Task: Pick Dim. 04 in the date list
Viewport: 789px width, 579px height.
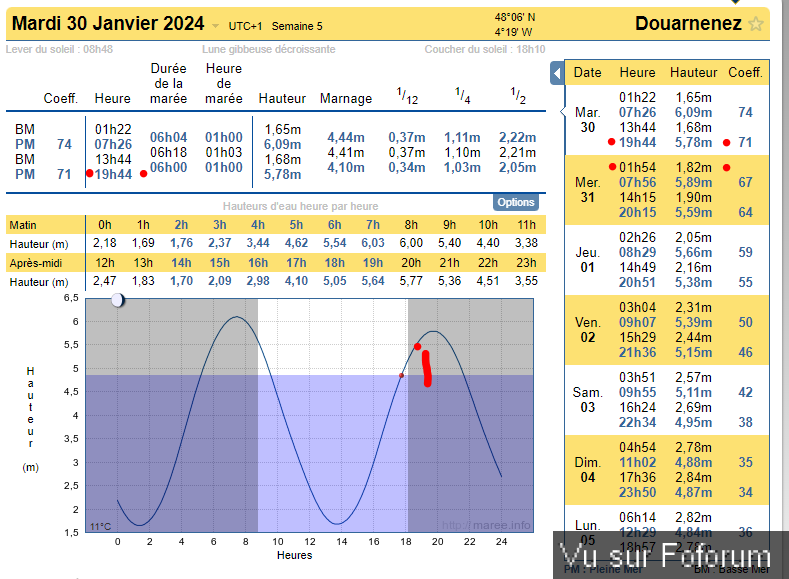Action: click(x=587, y=470)
